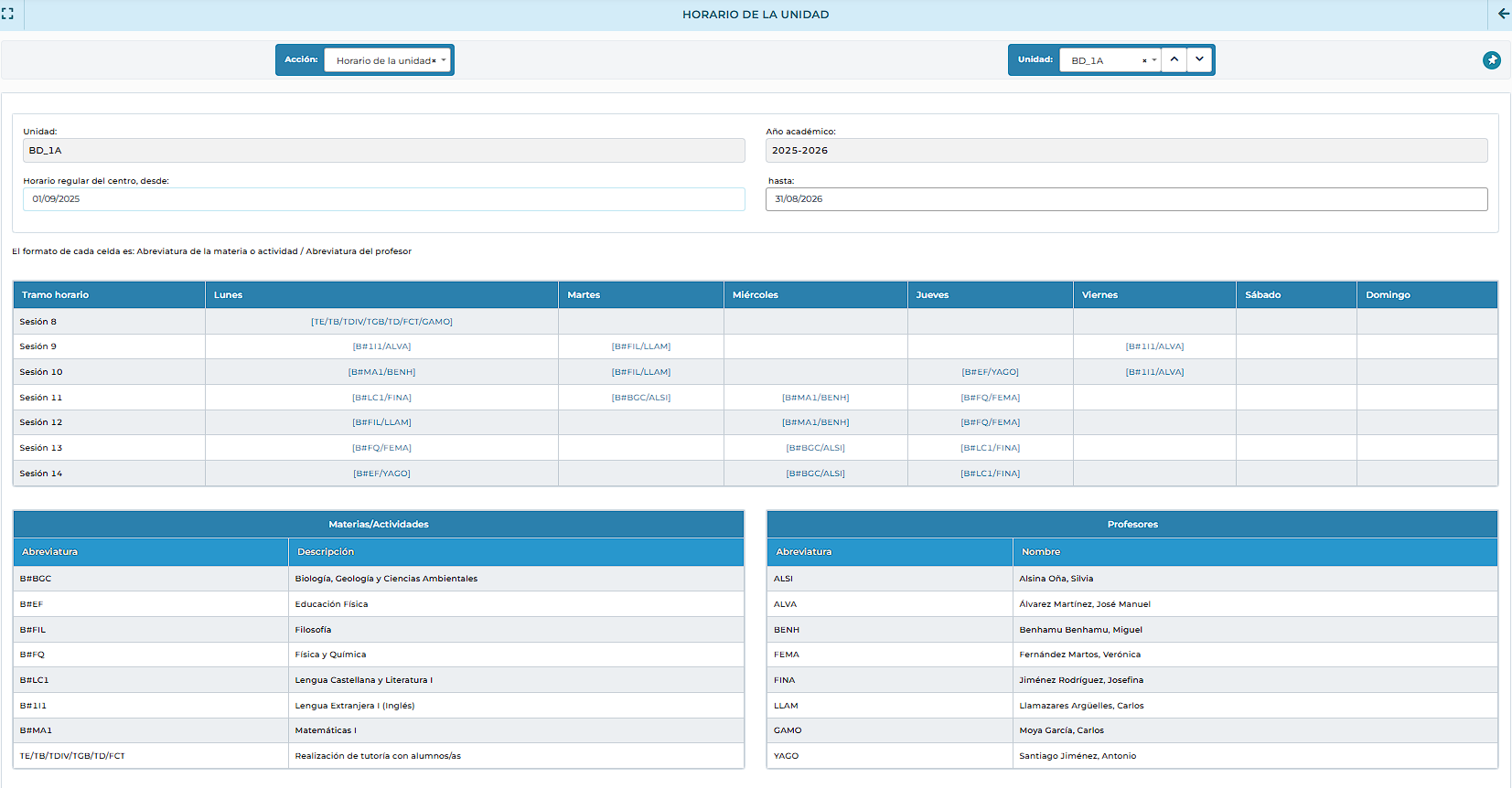Click B#1I1/ALVA on Viernes Sesión 9
This screenshot has width=1512, height=788.
[x=1154, y=346]
